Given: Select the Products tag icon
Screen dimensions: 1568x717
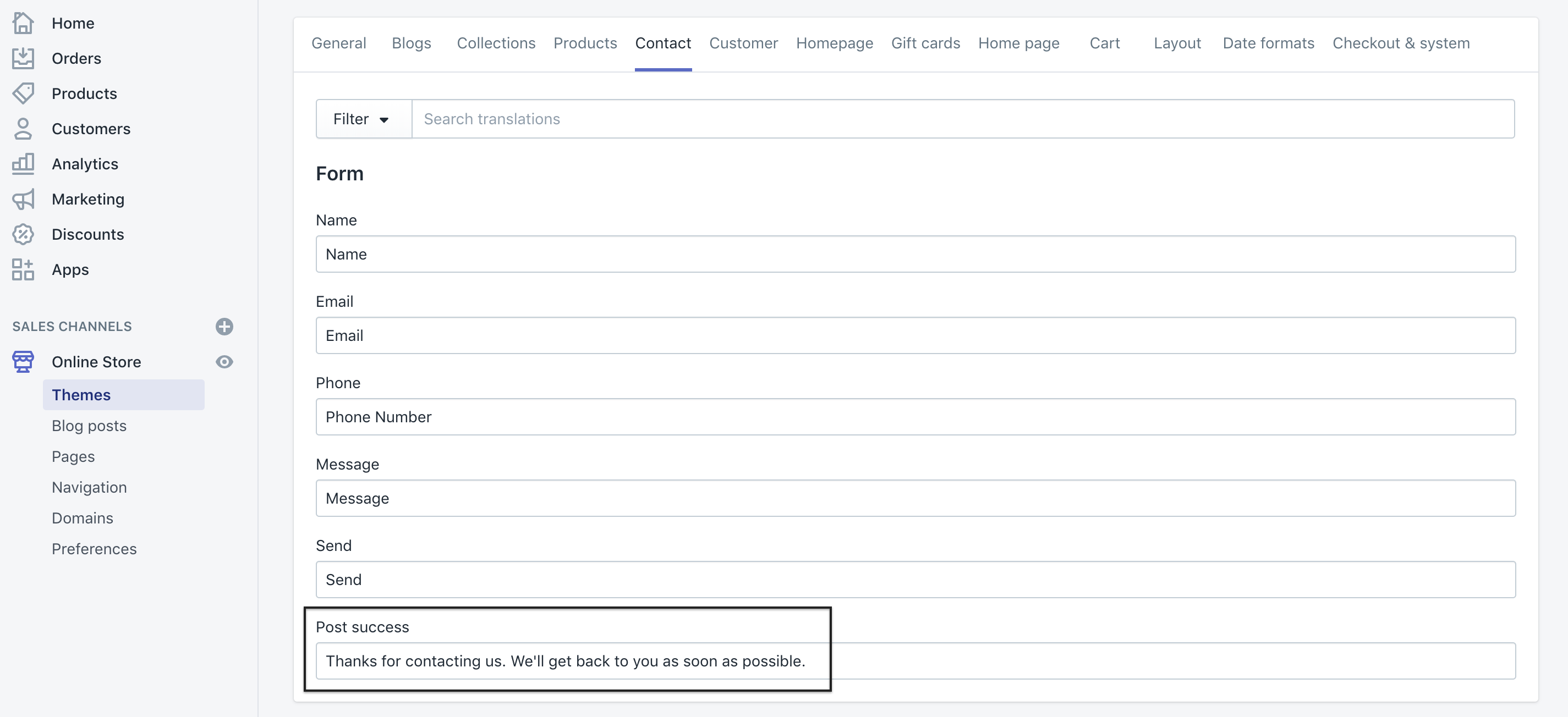Looking at the screenshot, I should click(23, 93).
